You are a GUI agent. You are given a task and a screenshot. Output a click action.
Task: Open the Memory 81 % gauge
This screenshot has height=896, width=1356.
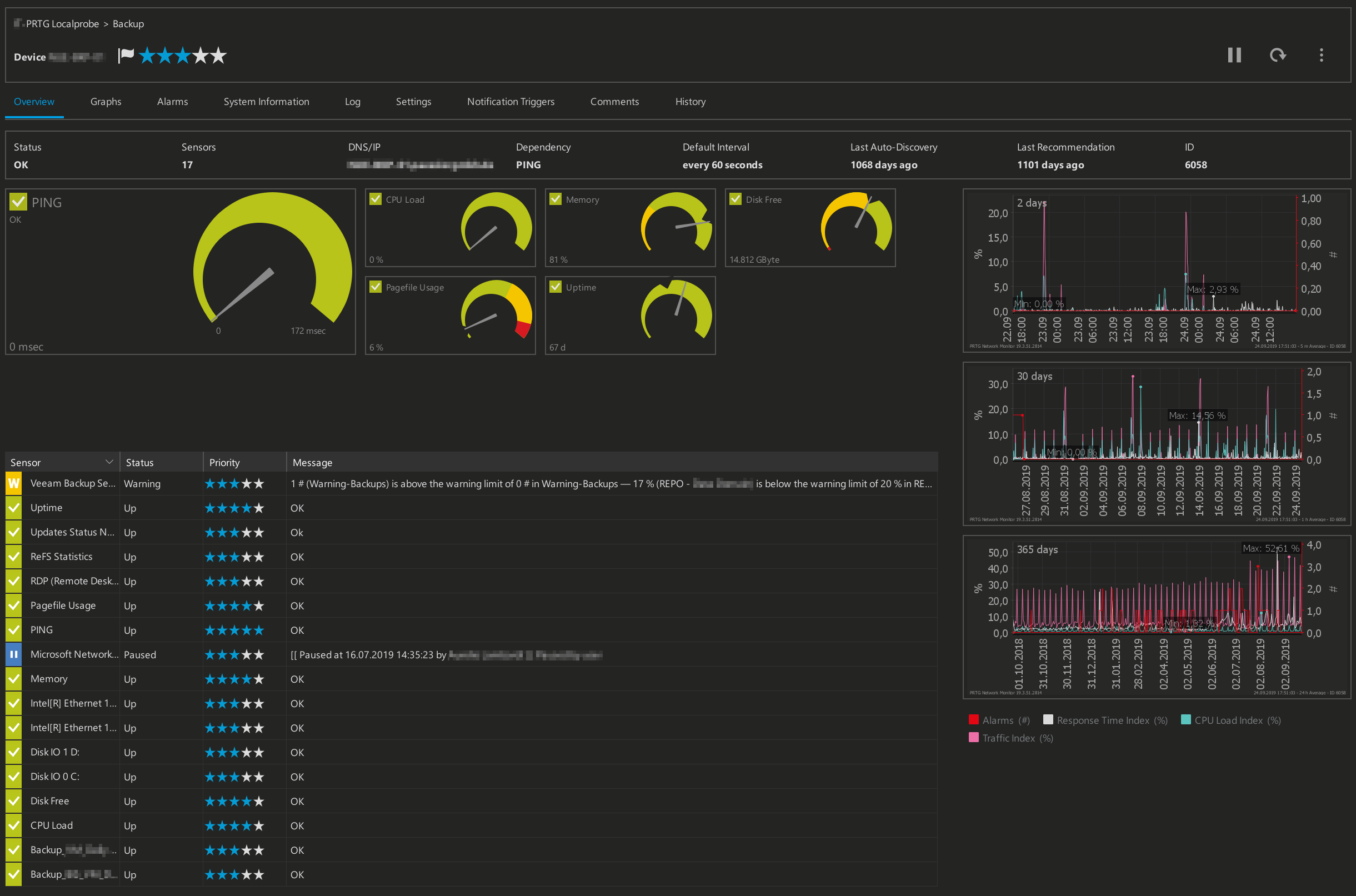coord(631,227)
